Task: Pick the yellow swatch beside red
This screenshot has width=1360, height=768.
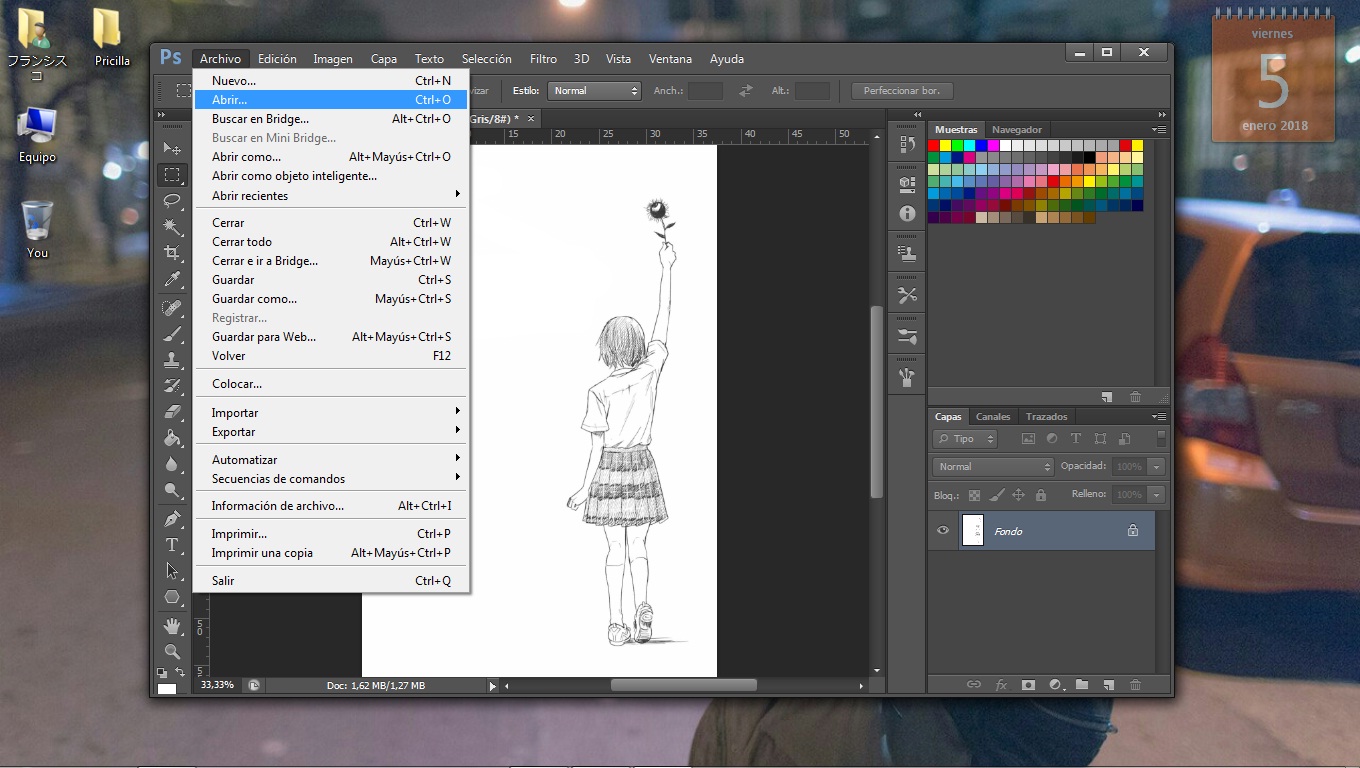Action: pyautogui.click(x=945, y=146)
